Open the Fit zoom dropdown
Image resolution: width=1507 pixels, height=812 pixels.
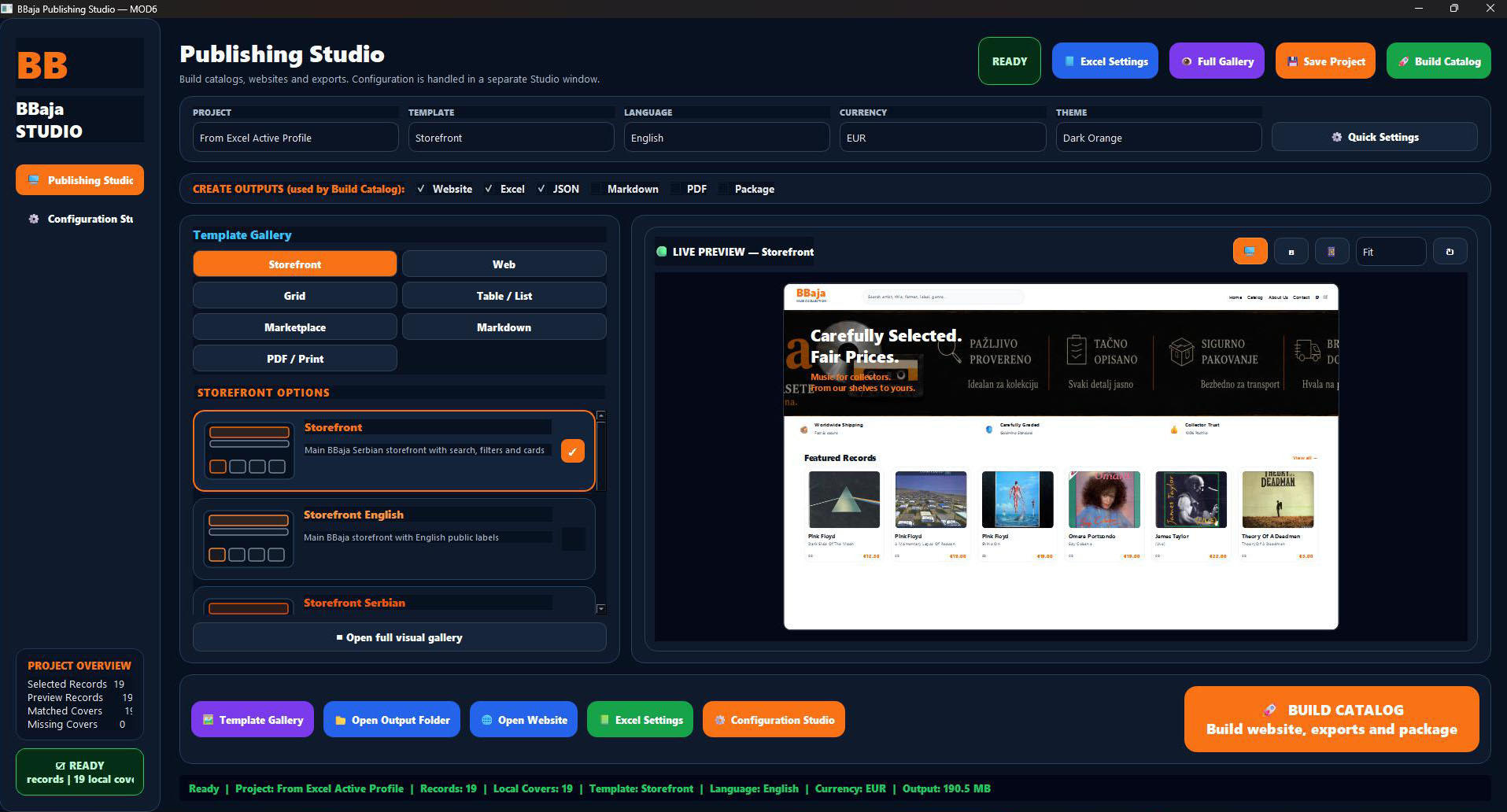tap(1391, 252)
